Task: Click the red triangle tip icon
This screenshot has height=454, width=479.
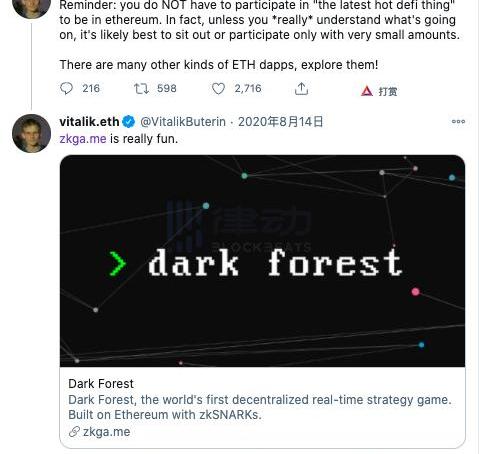Action: pyautogui.click(x=367, y=91)
